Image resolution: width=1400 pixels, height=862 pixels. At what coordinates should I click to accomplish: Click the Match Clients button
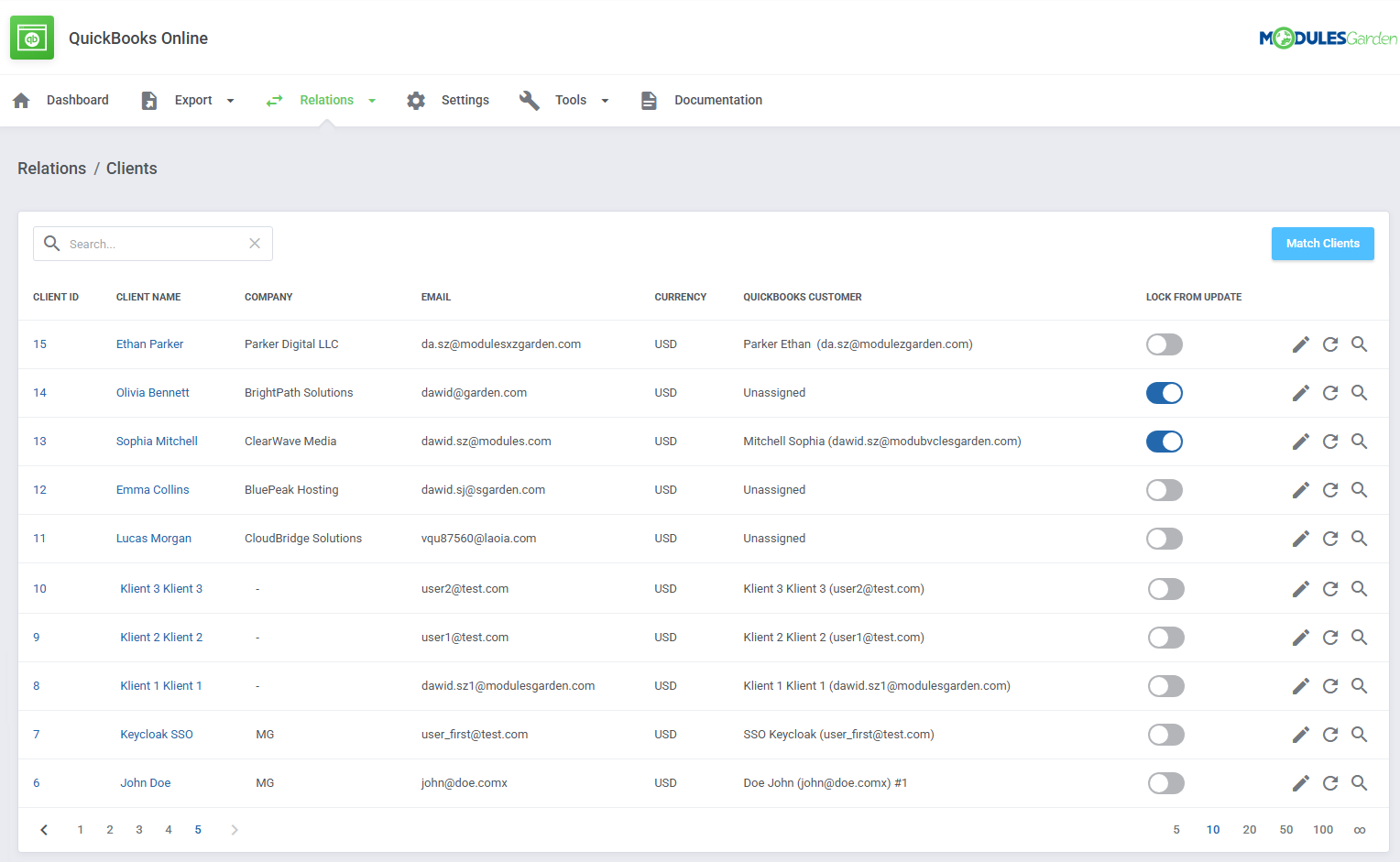1323,244
